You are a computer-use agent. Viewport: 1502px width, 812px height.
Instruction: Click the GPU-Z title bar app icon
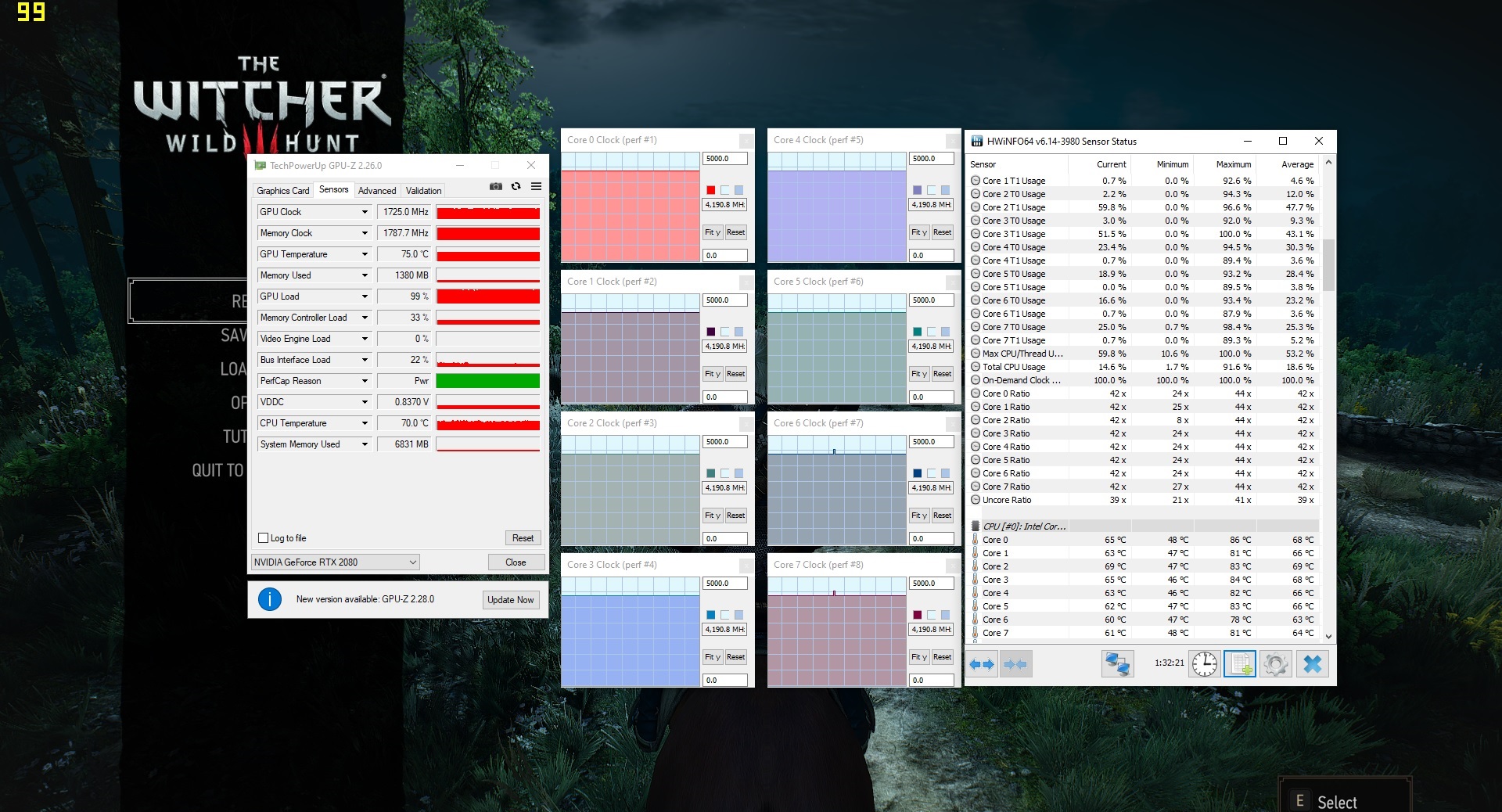(x=260, y=166)
